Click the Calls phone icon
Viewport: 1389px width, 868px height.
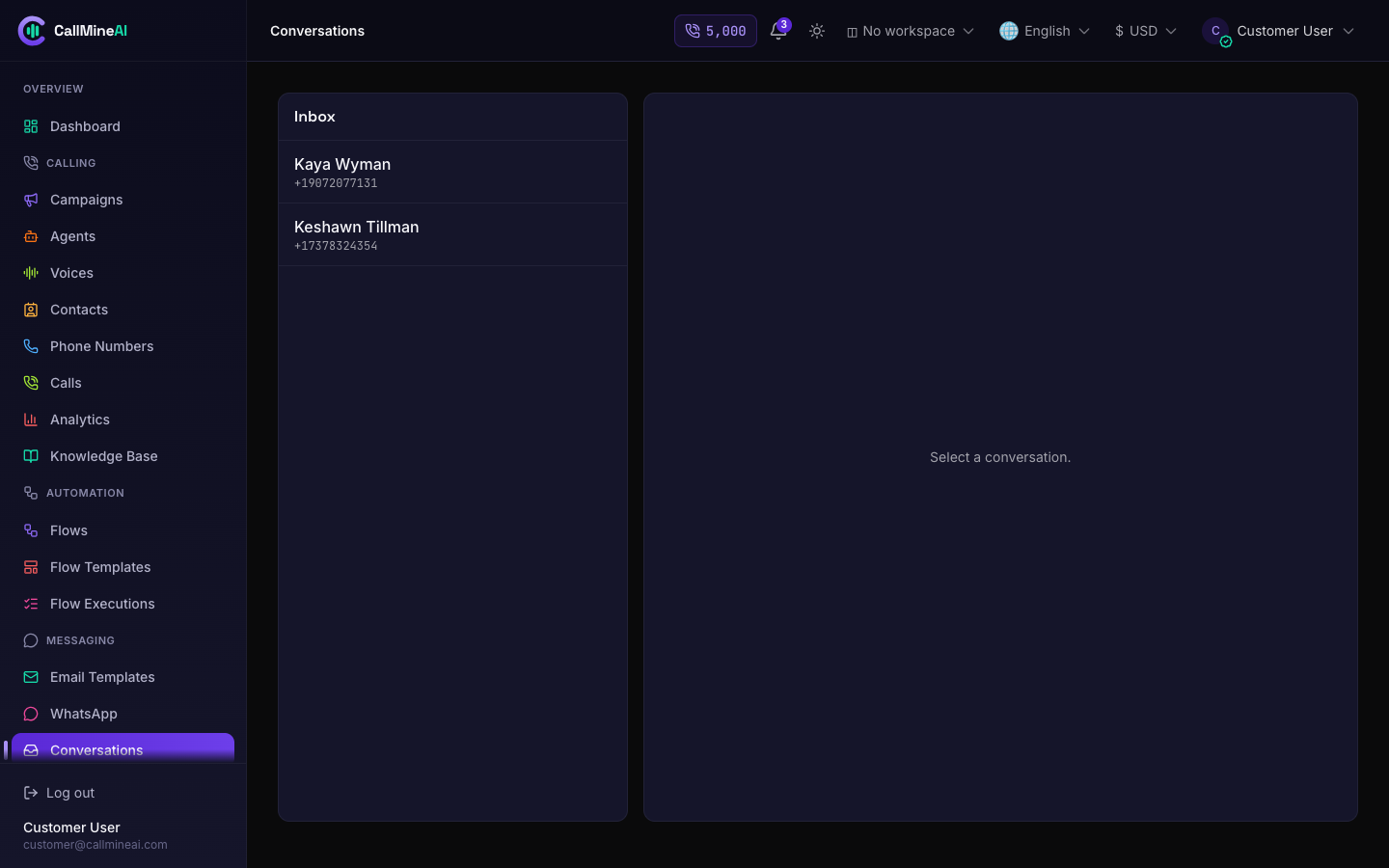(x=31, y=383)
